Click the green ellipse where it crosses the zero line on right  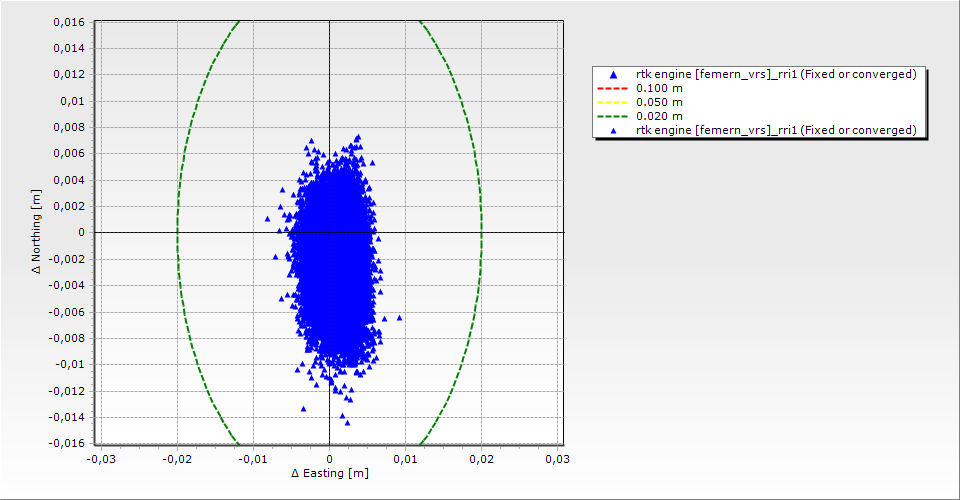pos(481,232)
